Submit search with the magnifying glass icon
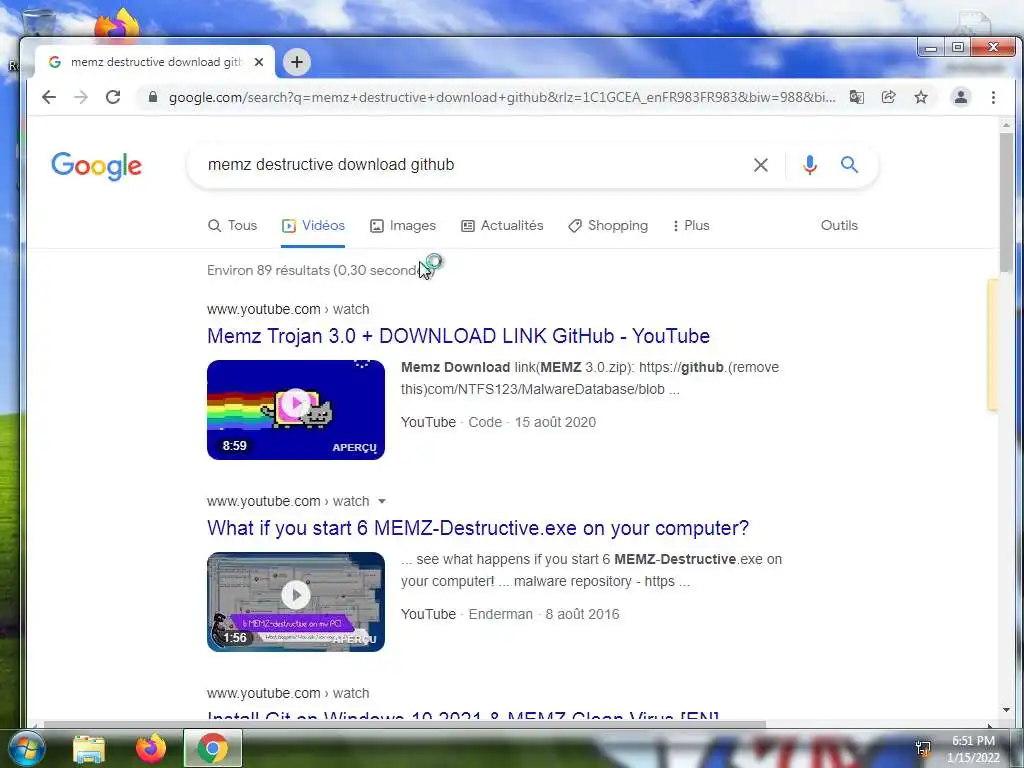 click(x=849, y=165)
